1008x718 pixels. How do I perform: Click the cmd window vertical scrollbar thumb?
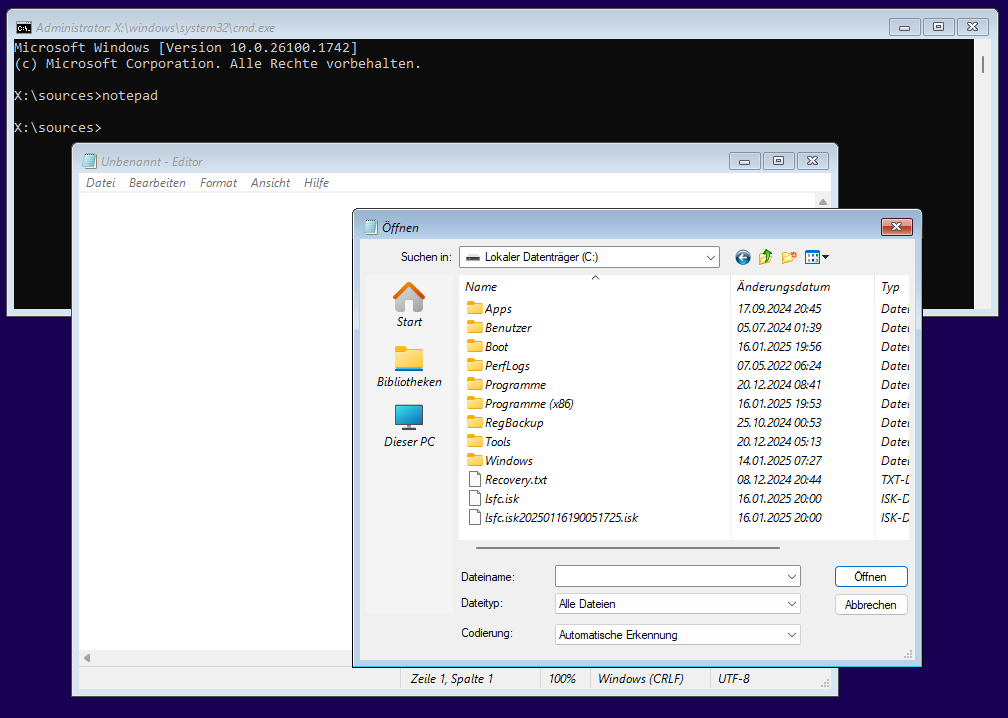coord(982,64)
